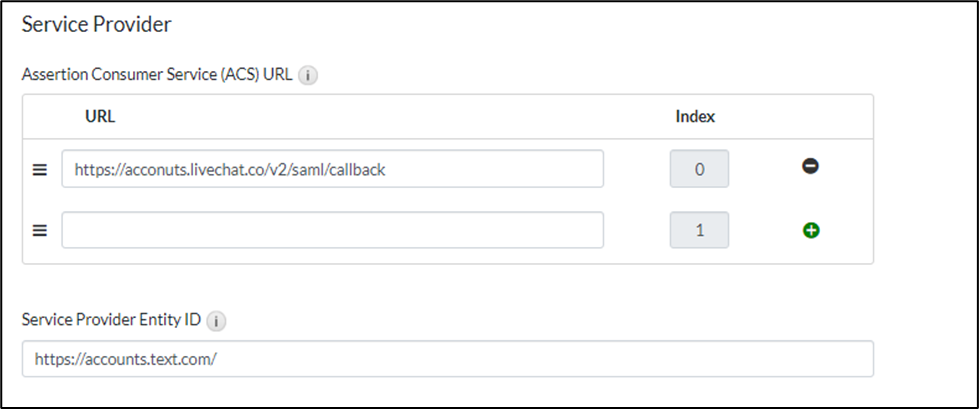Screen dimensions: 979x409
Task: Select the index field showing 0
Action: [x=699, y=169]
